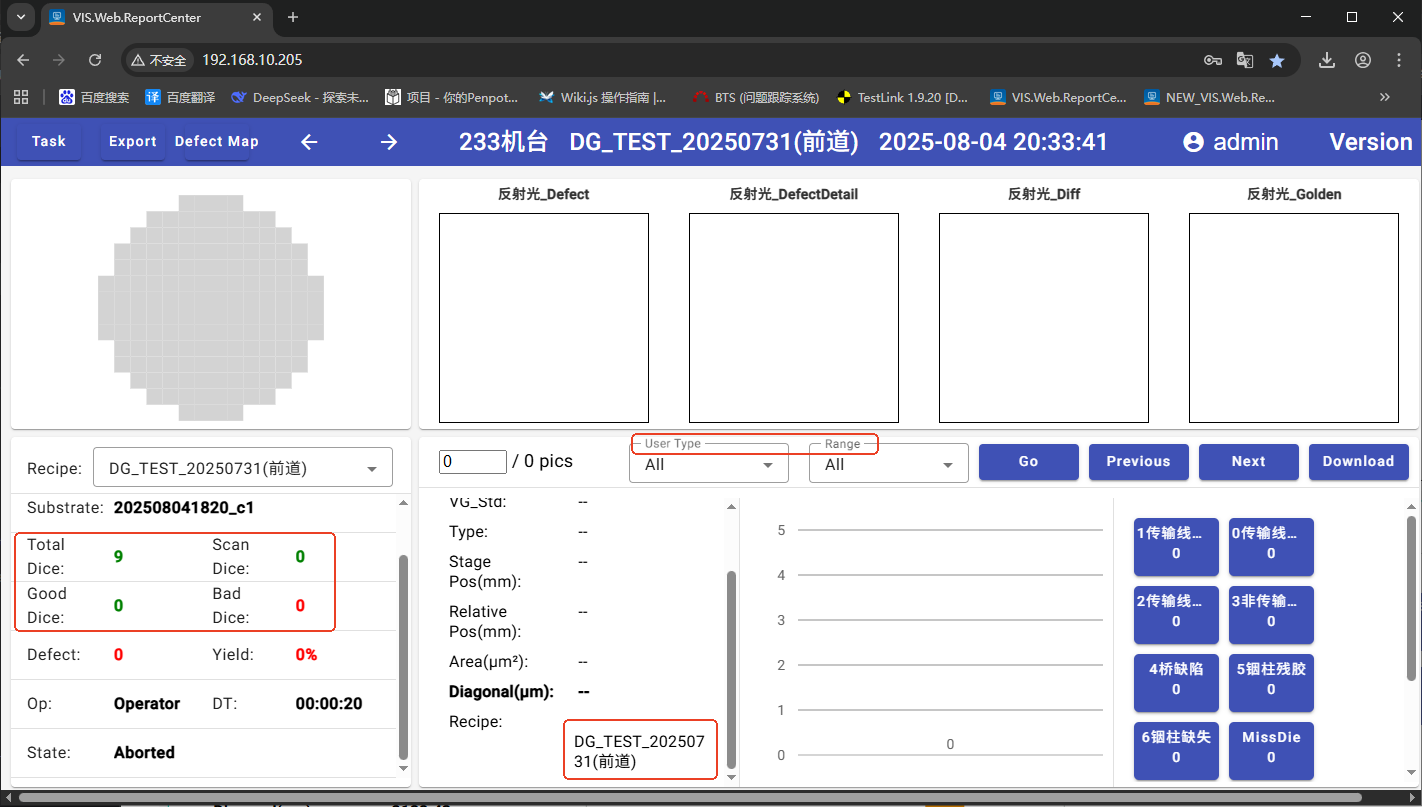1422x807 pixels.
Task: Click the left arrow previous record icon
Action: (309, 142)
